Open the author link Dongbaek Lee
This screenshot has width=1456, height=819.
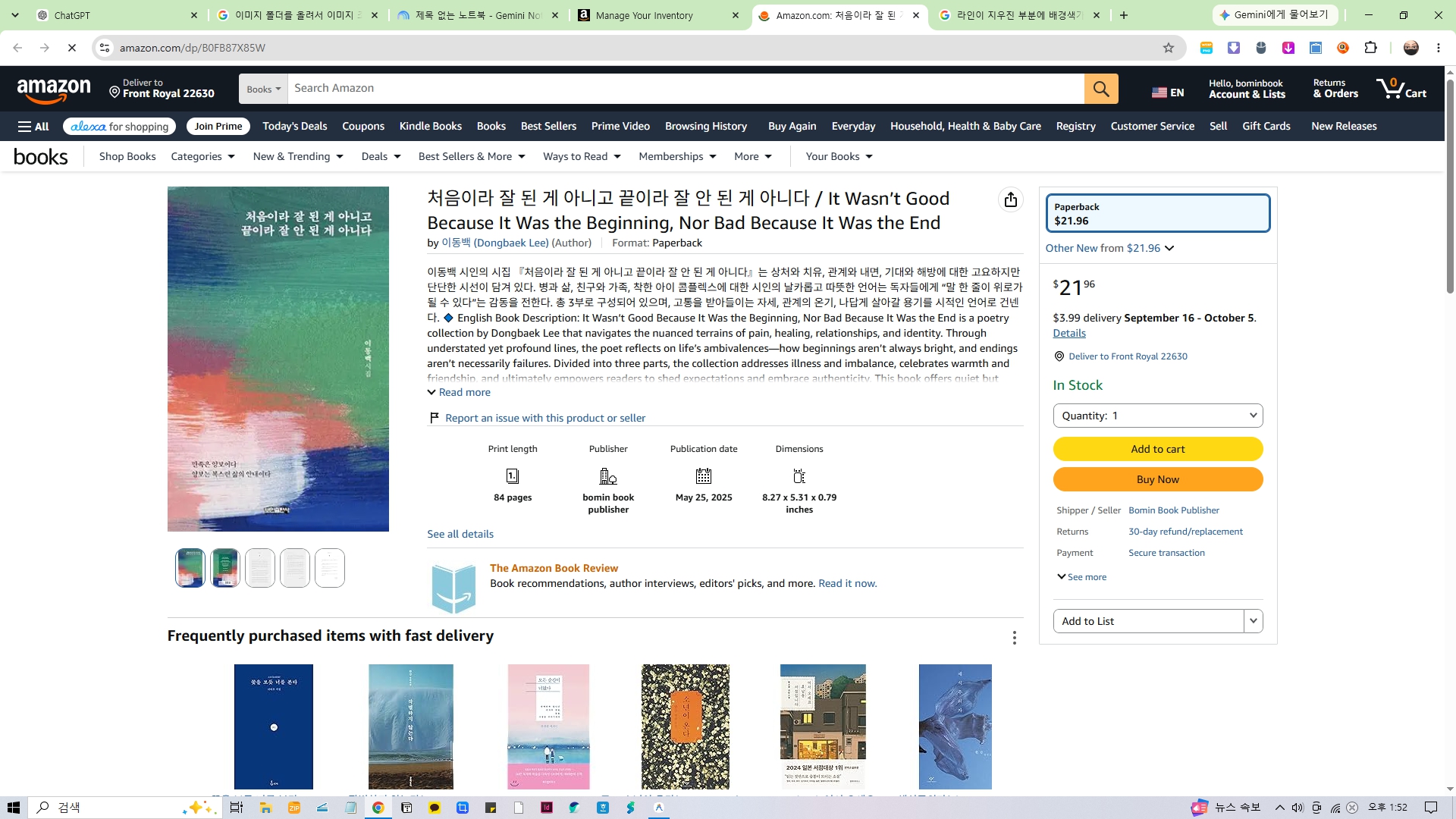click(x=495, y=243)
